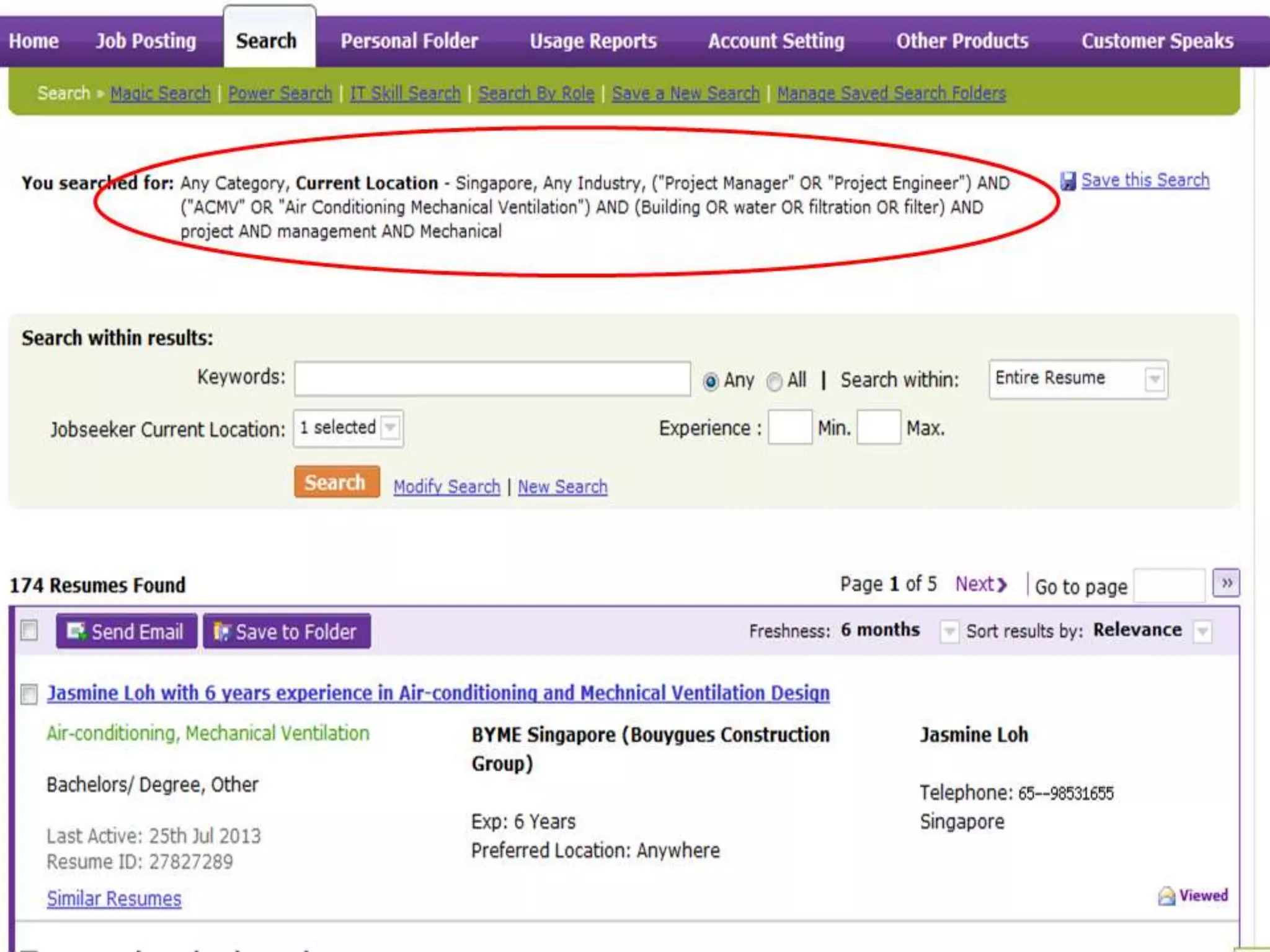Screen dimensions: 1270x952
Task: Open the Usage Reports tab
Action: coord(593,41)
